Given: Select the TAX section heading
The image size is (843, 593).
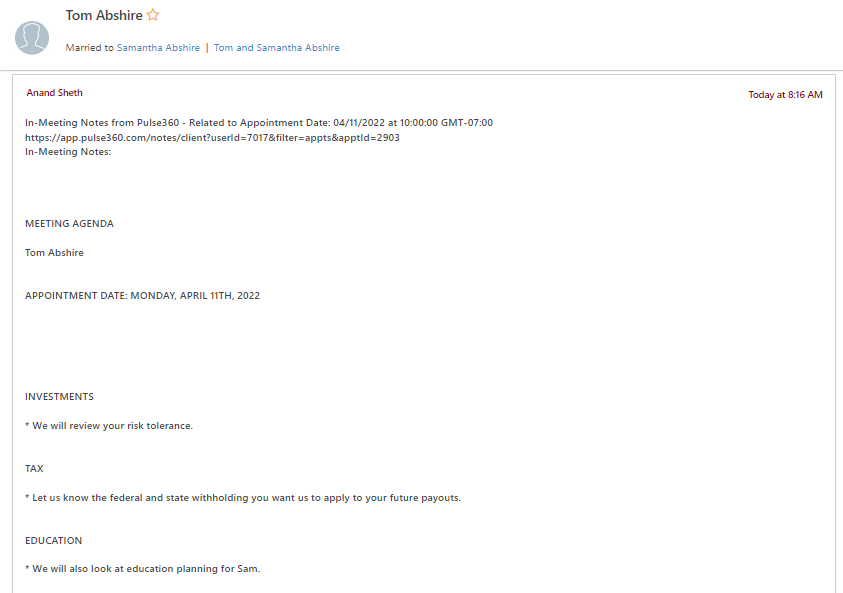Looking at the screenshot, I should 34,469.
